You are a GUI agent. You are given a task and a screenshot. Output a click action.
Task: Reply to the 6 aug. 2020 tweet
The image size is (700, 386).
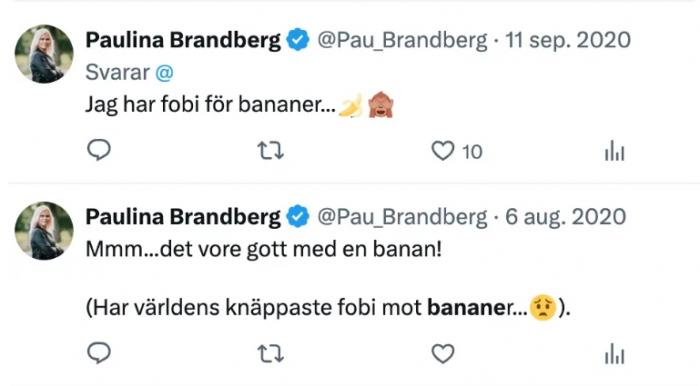coord(99,353)
